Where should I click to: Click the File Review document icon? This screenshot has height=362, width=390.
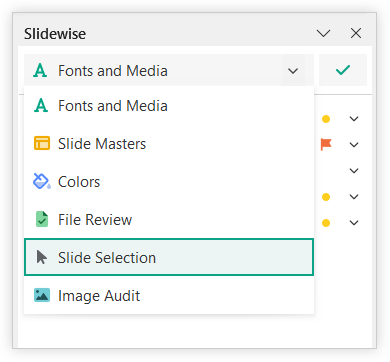tap(42, 219)
